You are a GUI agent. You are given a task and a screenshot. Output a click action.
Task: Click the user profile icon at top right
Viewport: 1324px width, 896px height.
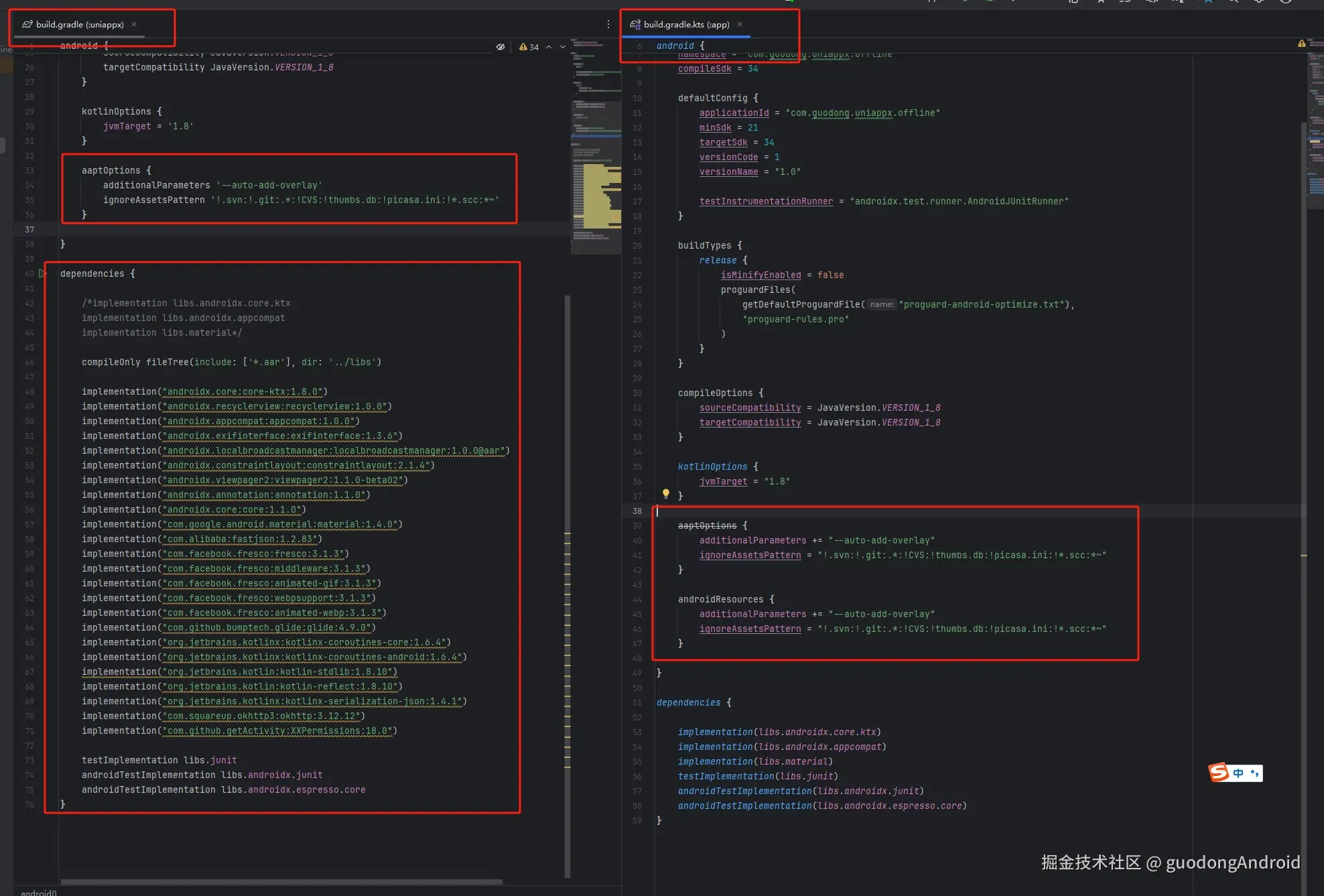click(x=1286, y=3)
